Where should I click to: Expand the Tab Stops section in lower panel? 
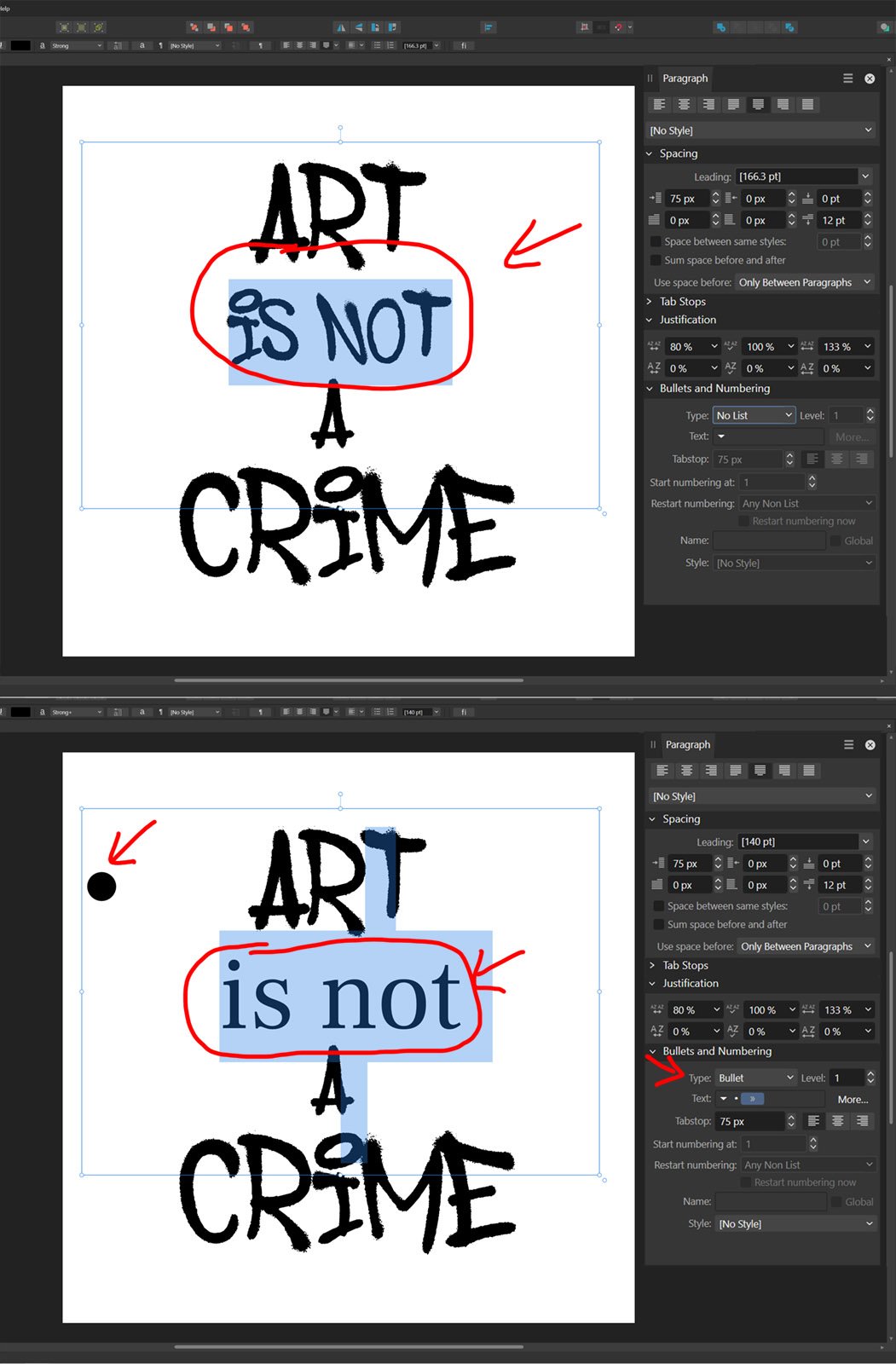[x=652, y=965]
